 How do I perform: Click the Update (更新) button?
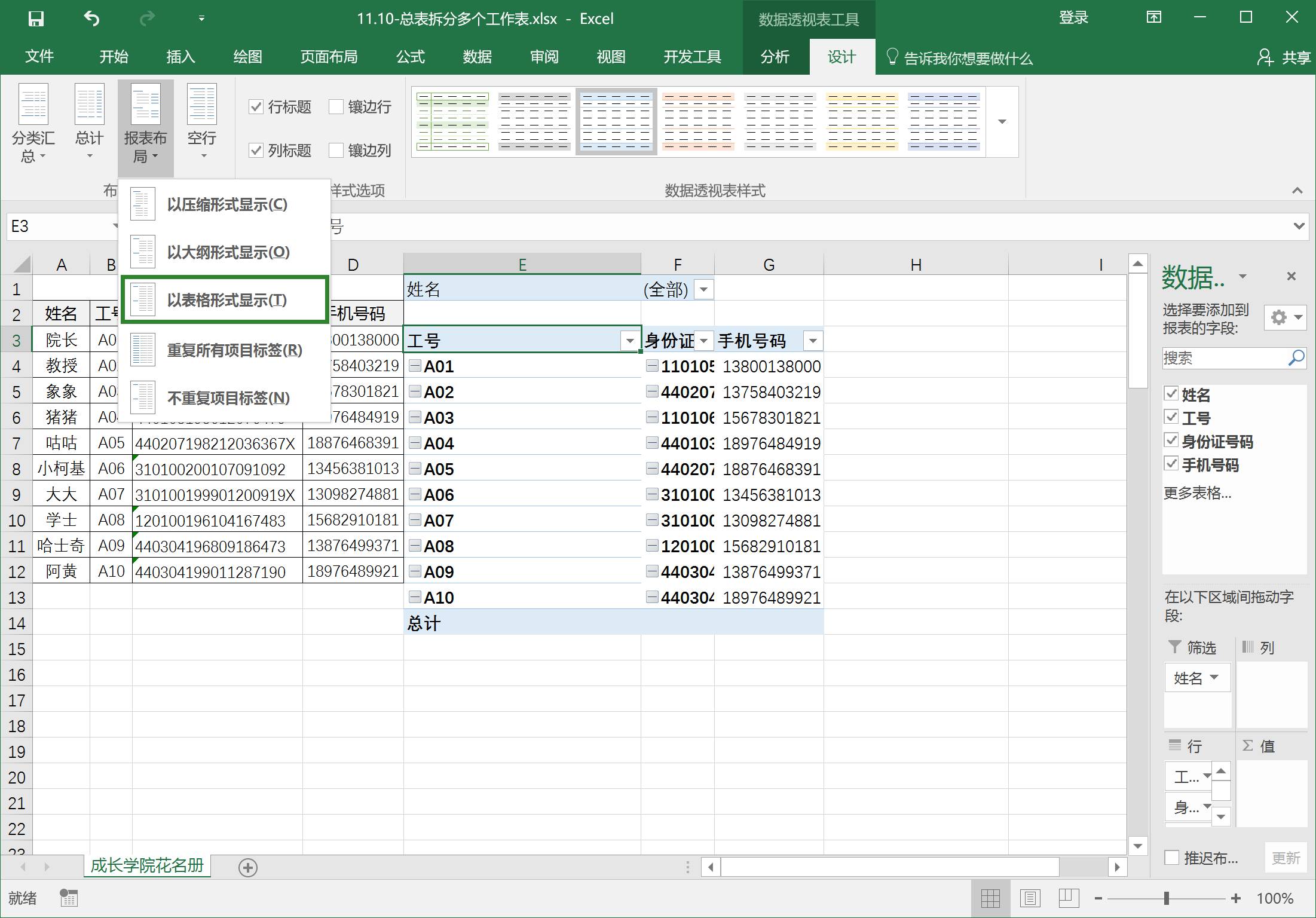coord(1286,858)
